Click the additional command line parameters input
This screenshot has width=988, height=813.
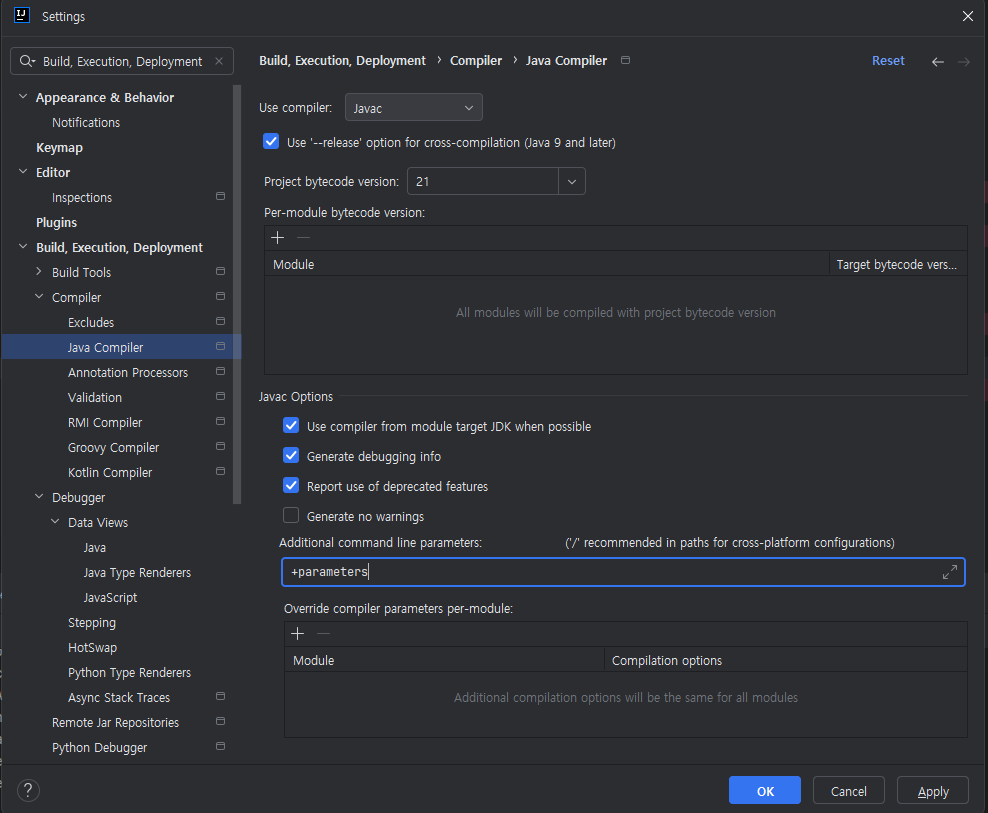point(610,572)
